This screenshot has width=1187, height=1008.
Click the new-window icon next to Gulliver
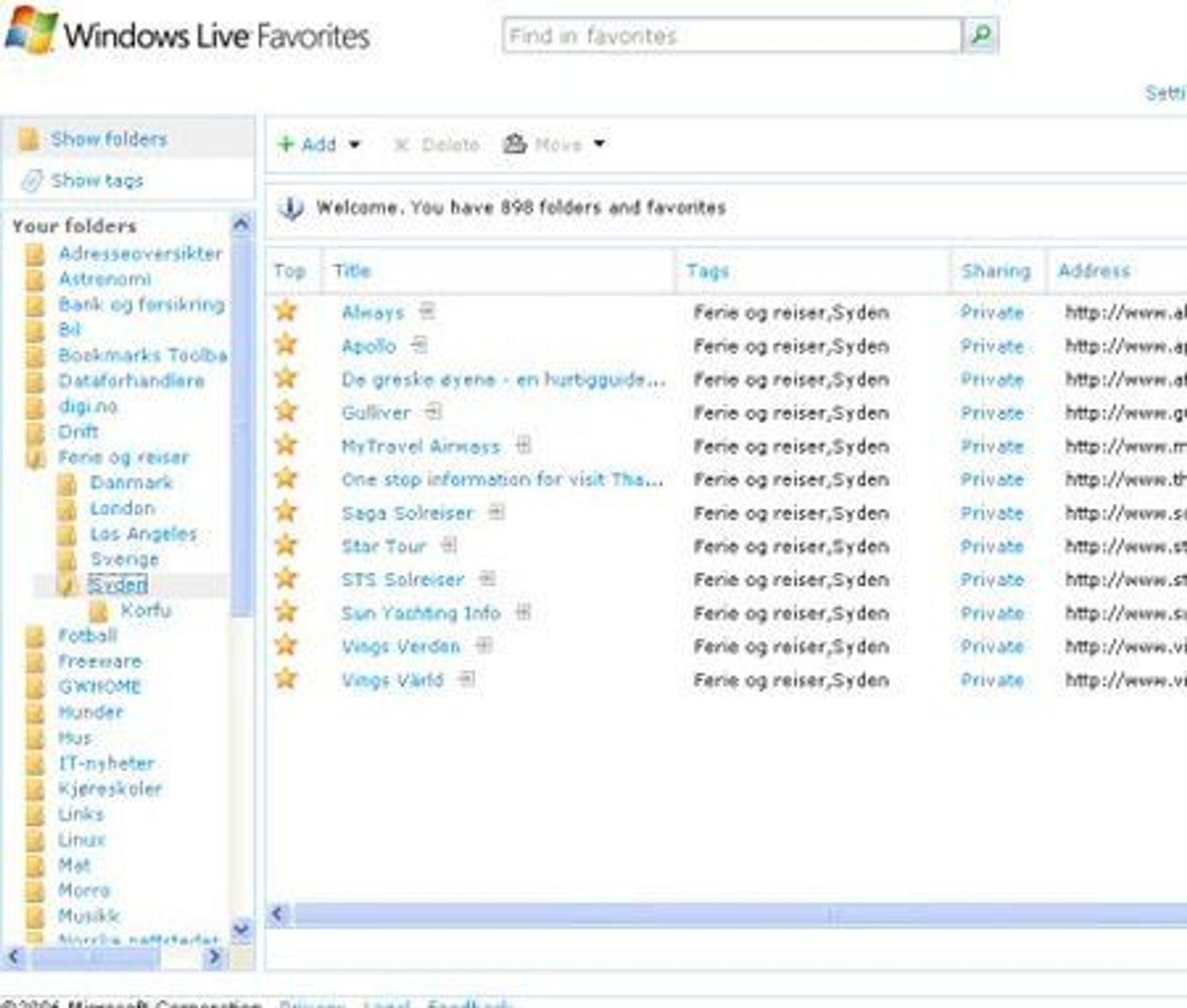(434, 411)
